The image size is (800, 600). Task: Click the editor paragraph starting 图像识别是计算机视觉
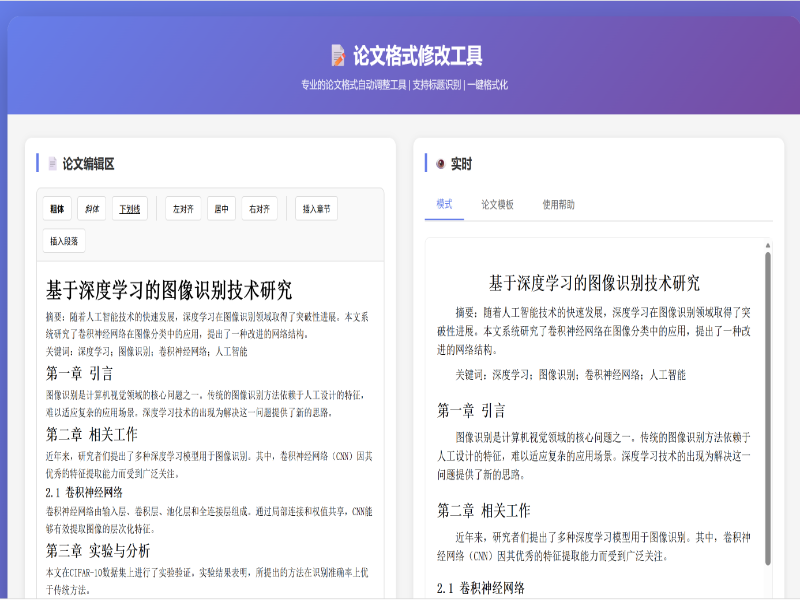click(x=205, y=404)
